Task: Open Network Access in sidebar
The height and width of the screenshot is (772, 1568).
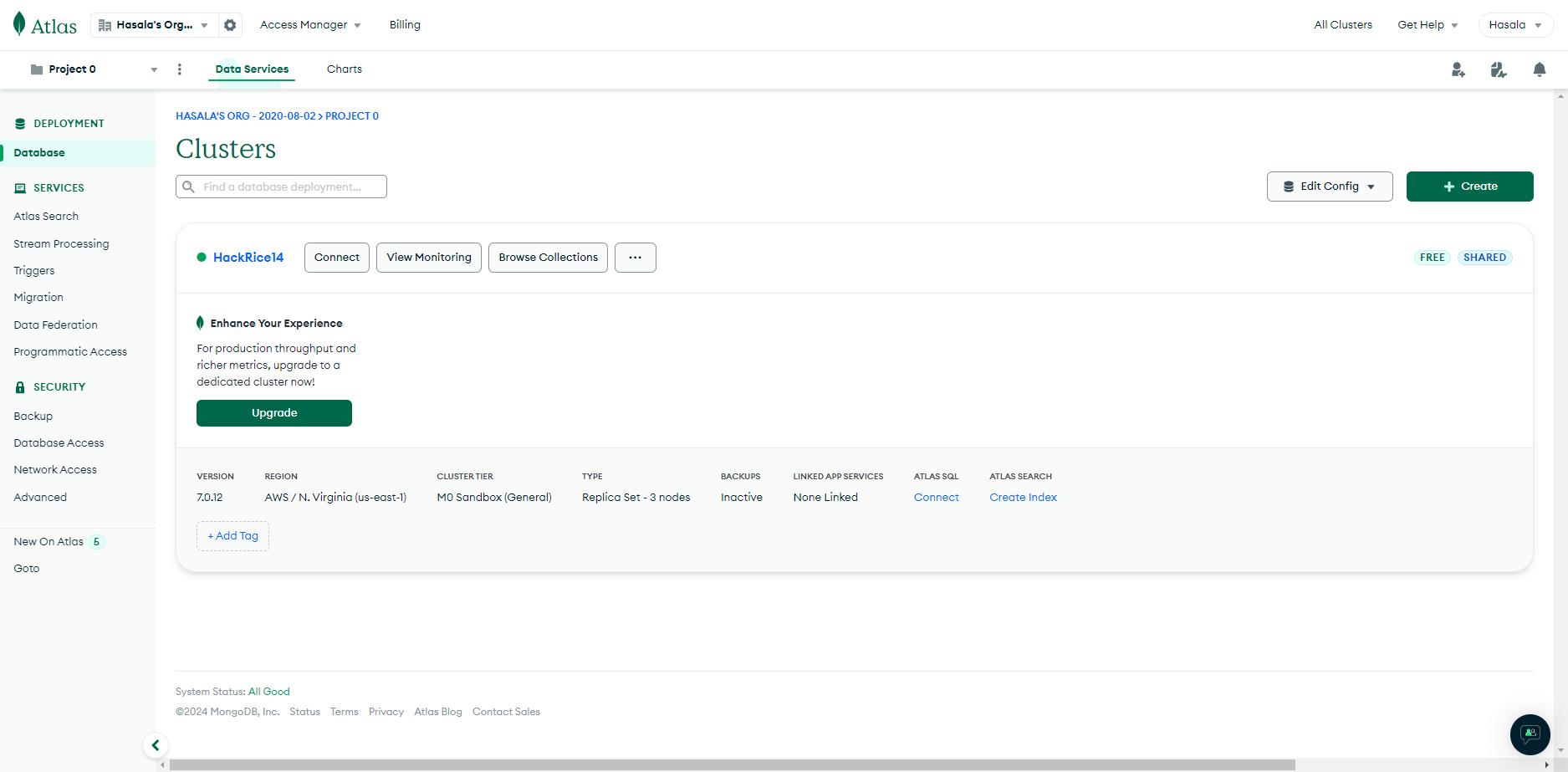Action: coord(55,470)
